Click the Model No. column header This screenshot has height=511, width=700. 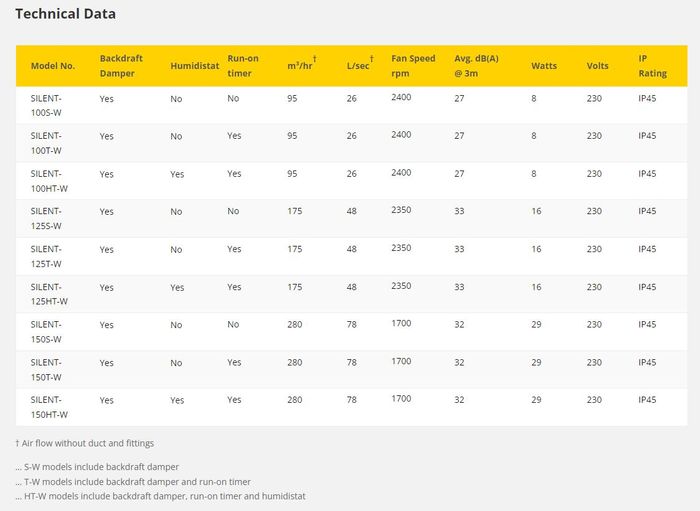(x=53, y=66)
